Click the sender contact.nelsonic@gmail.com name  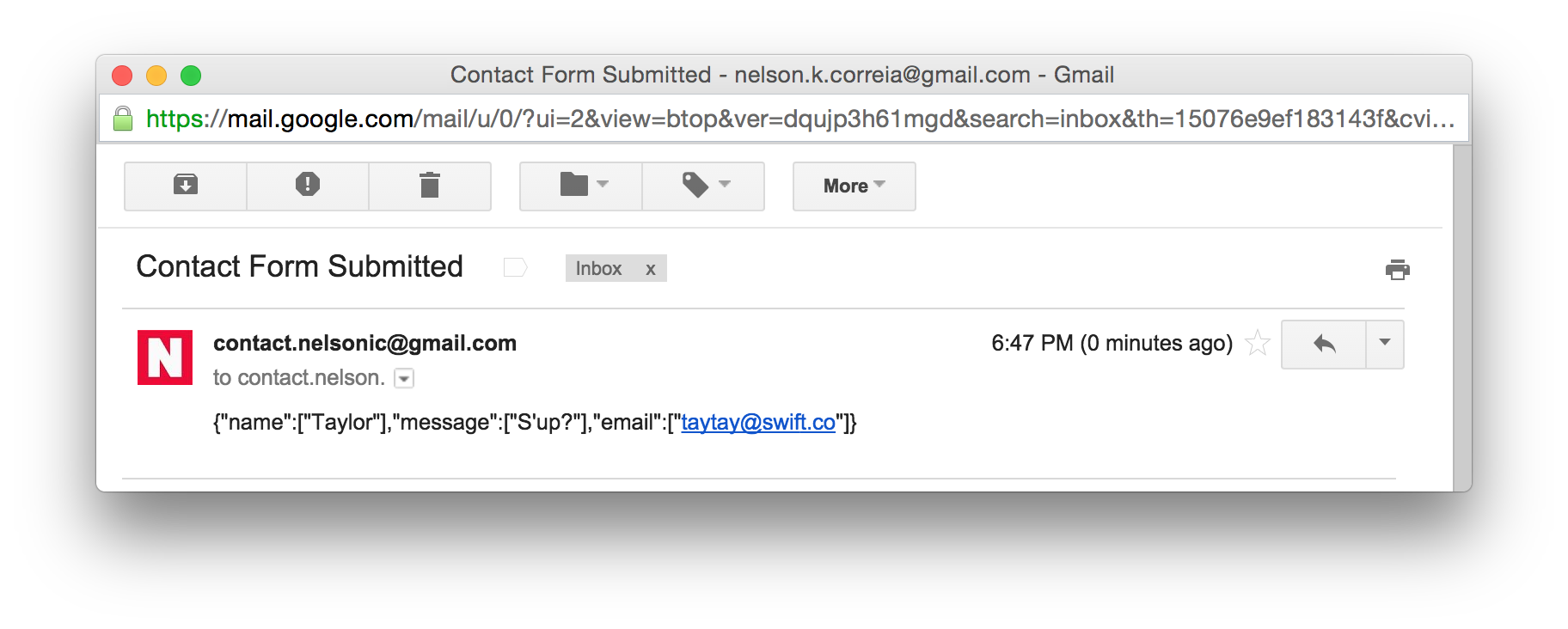coord(364,343)
